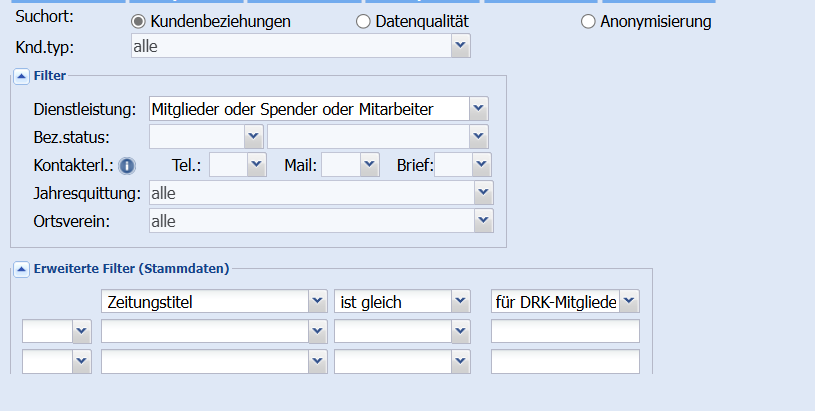The image size is (815, 411).
Task: Click the Kontakterlaubnis info icon
Action: [127, 165]
